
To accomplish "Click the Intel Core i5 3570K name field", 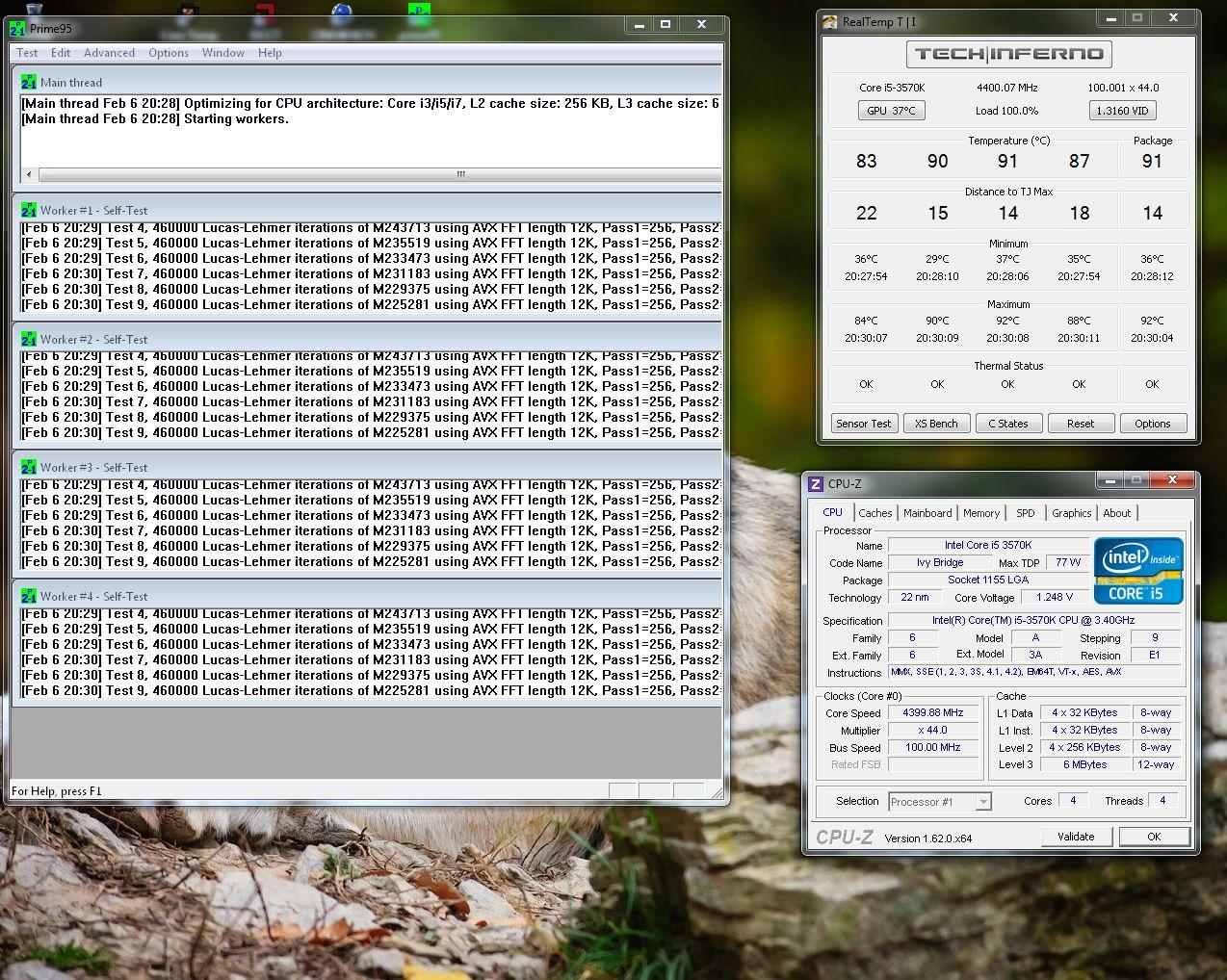I will coord(988,545).
